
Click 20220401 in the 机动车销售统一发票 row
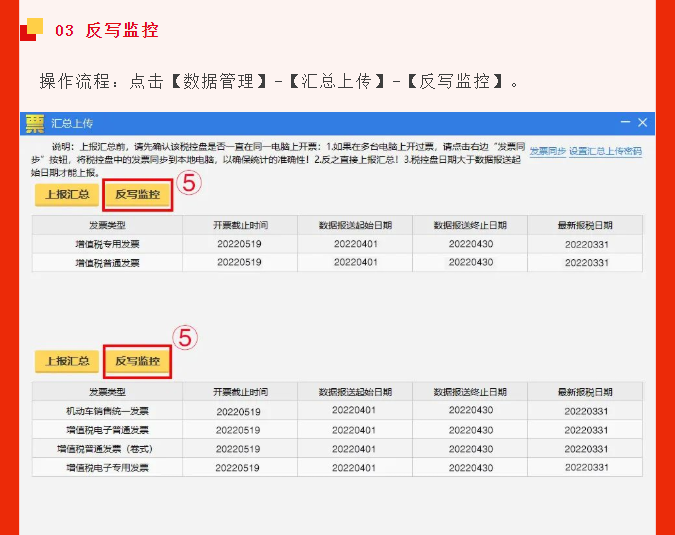tap(354, 410)
